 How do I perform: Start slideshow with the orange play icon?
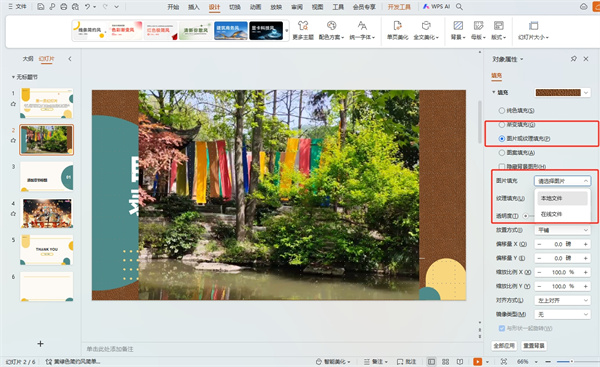point(478,362)
